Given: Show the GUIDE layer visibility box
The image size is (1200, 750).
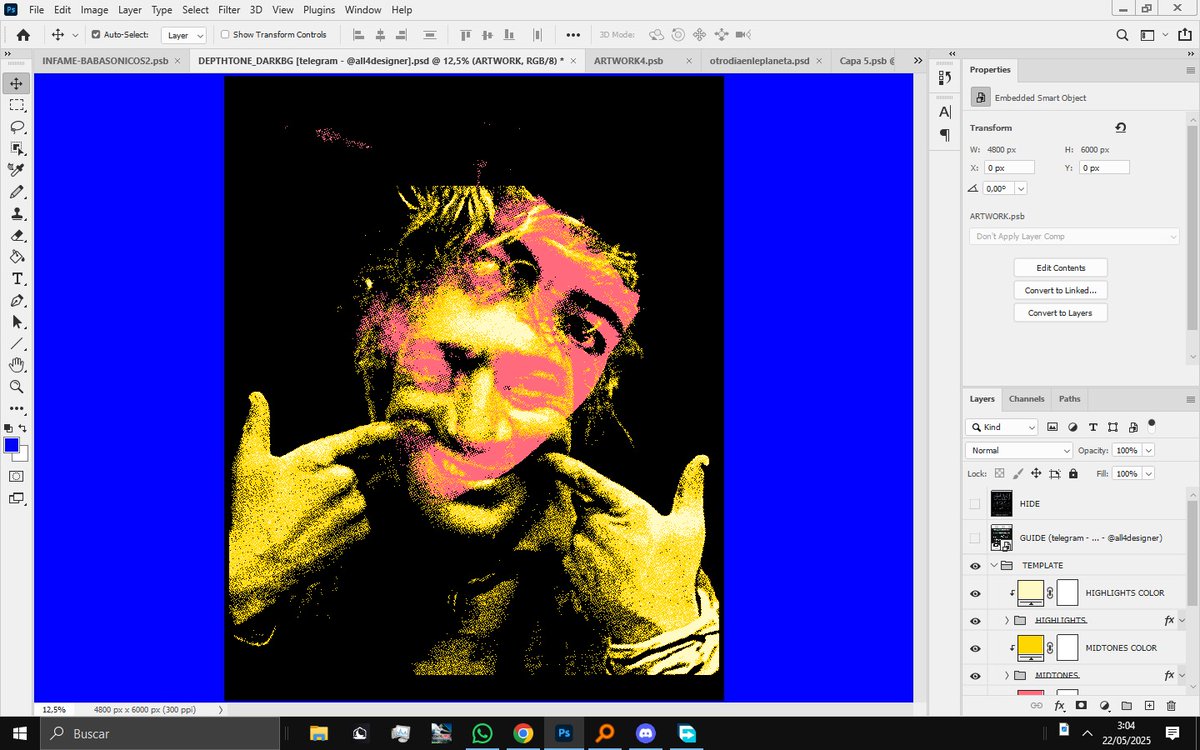Looking at the screenshot, I should [x=975, y=538].
